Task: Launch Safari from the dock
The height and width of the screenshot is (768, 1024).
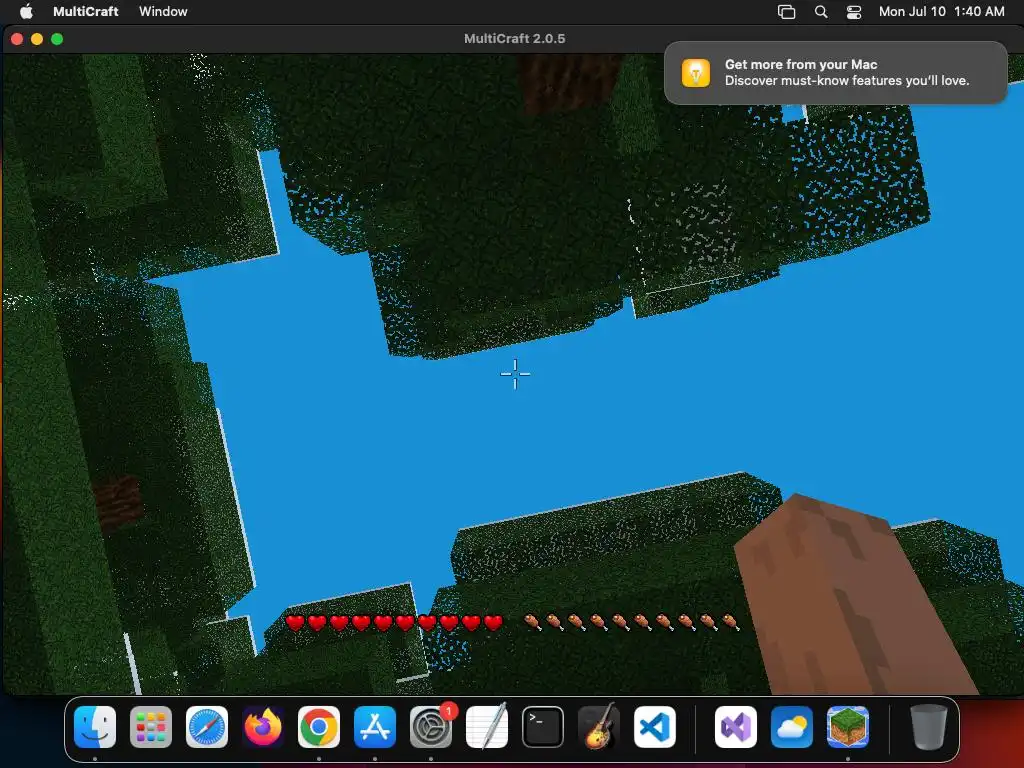Action: 207,727
